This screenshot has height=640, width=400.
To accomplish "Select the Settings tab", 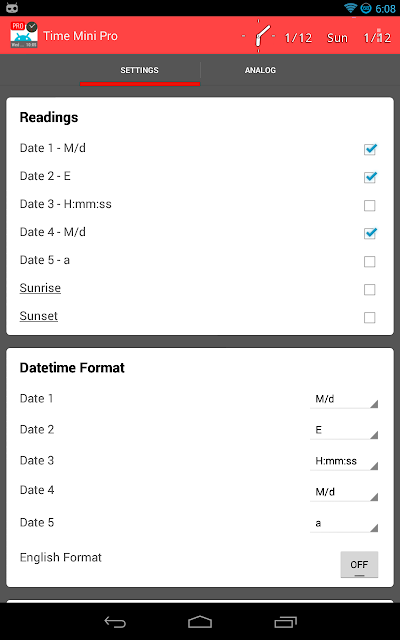I will coord(140,70).
